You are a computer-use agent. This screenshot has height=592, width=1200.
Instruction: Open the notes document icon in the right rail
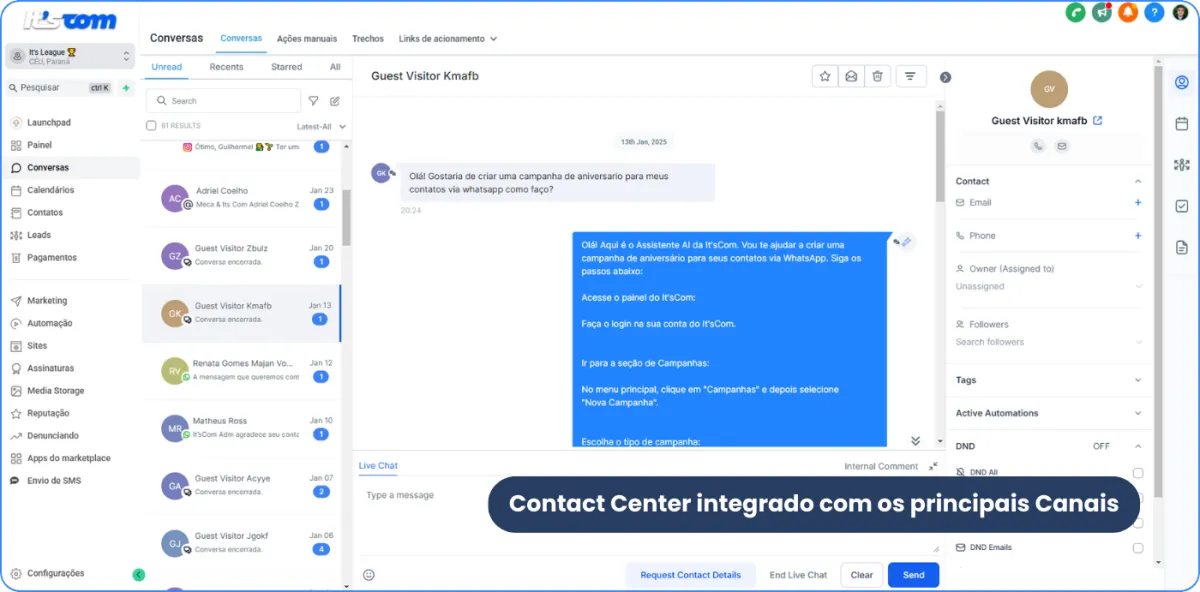tap(1181, 247)
